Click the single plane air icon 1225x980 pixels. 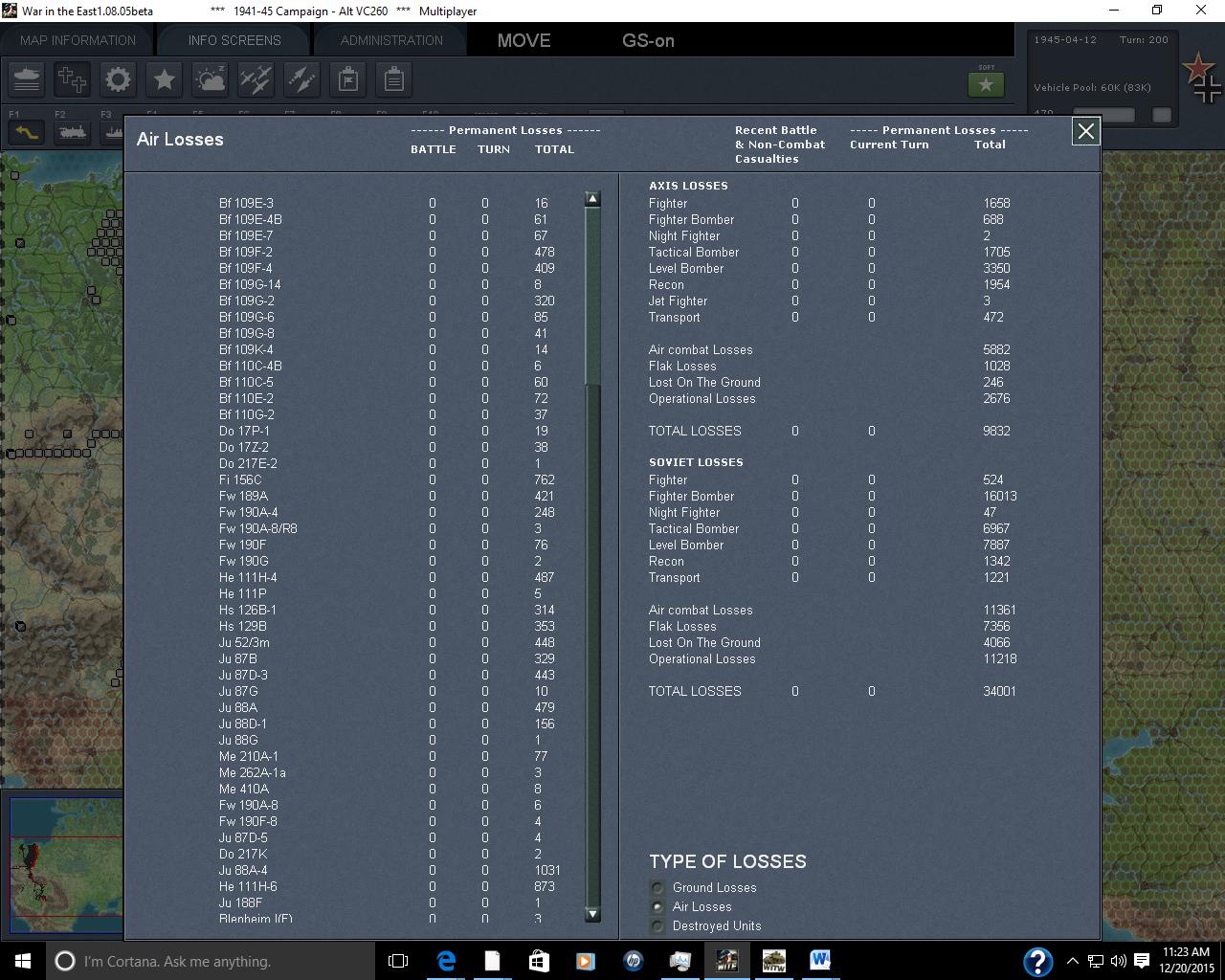click(x=302, y=79)
